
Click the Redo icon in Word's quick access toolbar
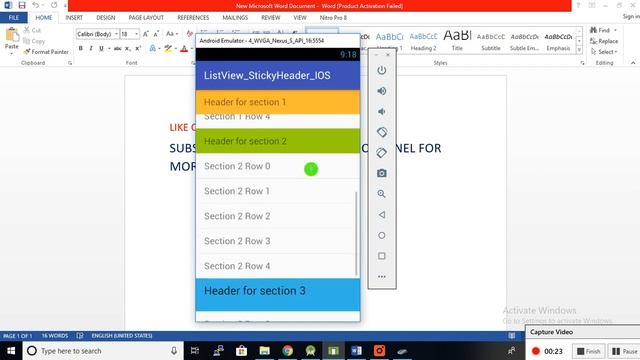pos(54,5)
